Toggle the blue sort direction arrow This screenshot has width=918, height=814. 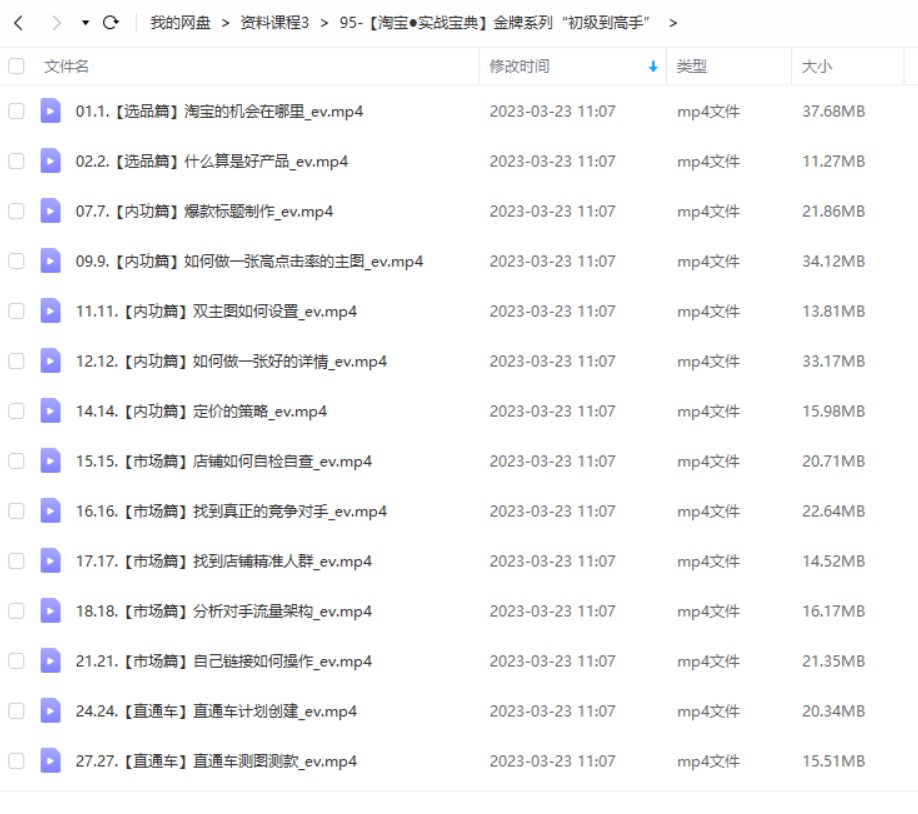(653, 67)
